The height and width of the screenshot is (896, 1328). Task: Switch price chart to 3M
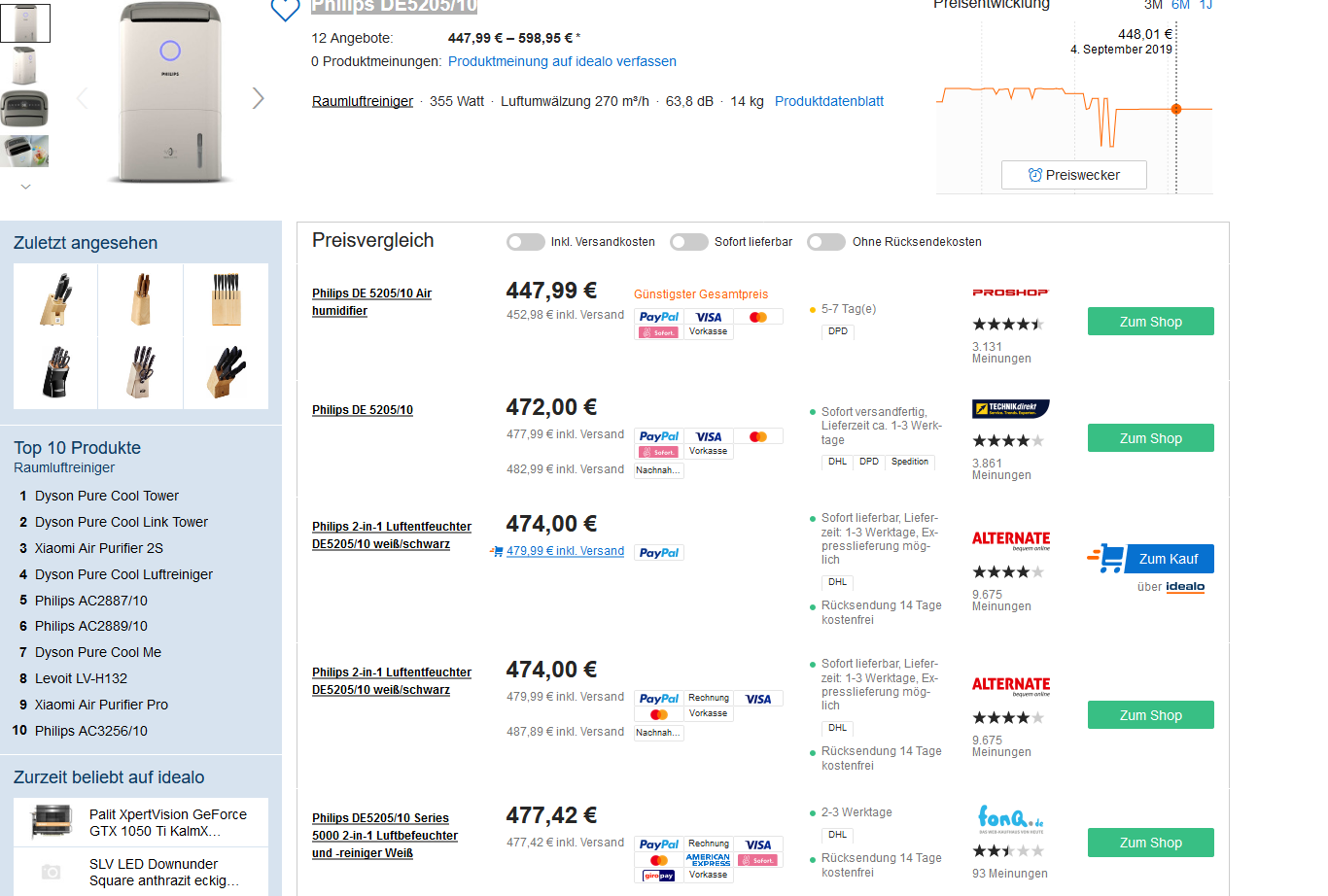click(1153, 5)
